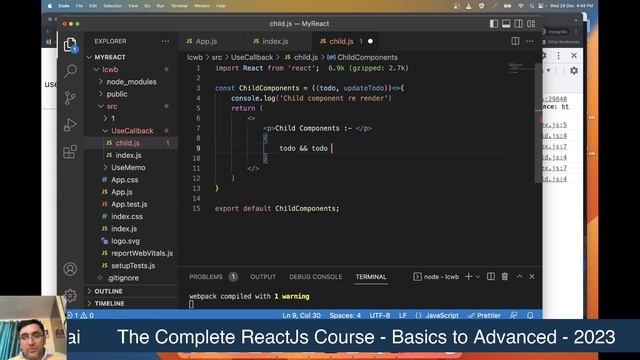Open the Customize Layout icon

pos(531,24)
